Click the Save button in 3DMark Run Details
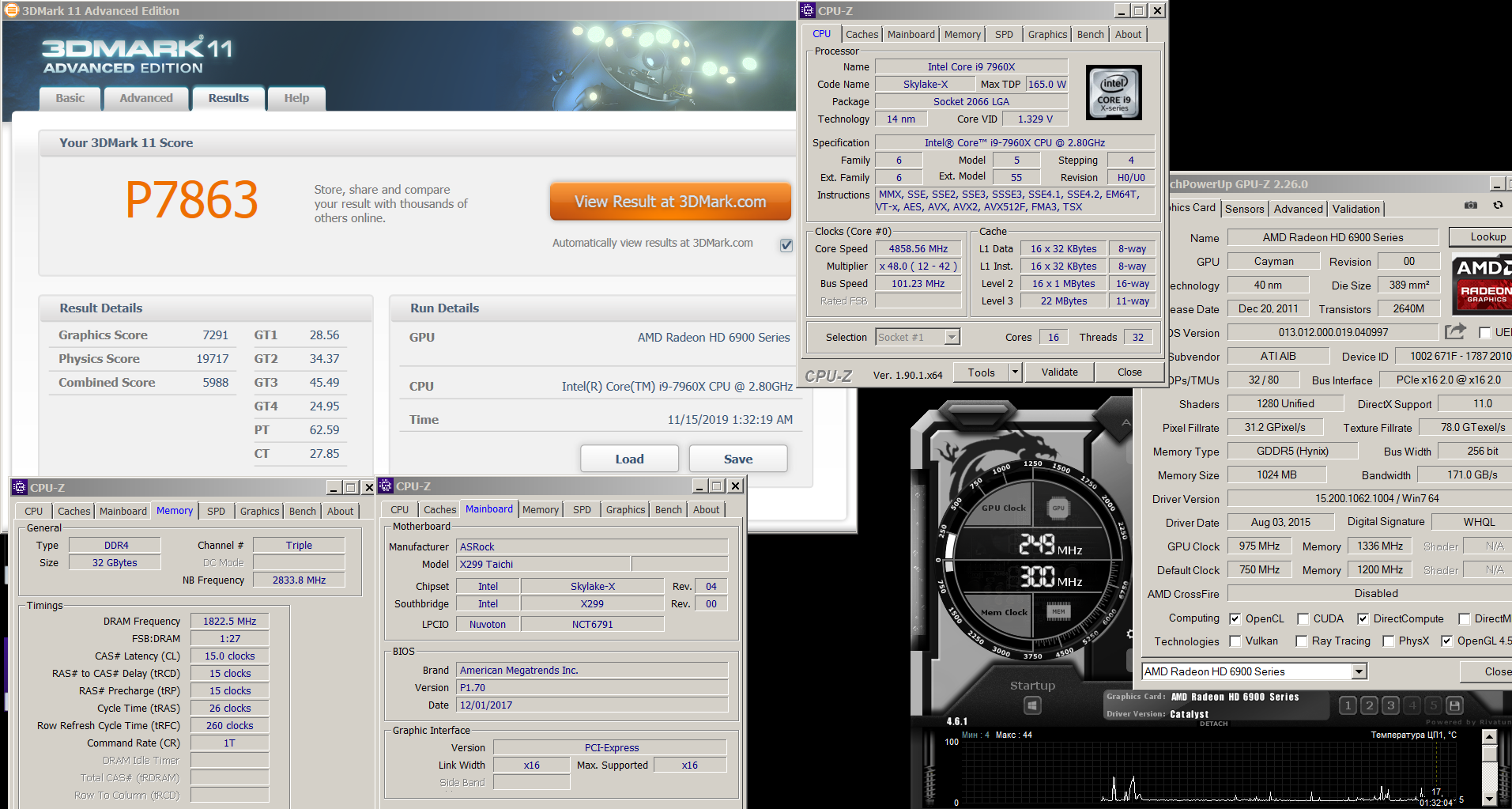The image size is (1512, 809). (x=738, y=459)
